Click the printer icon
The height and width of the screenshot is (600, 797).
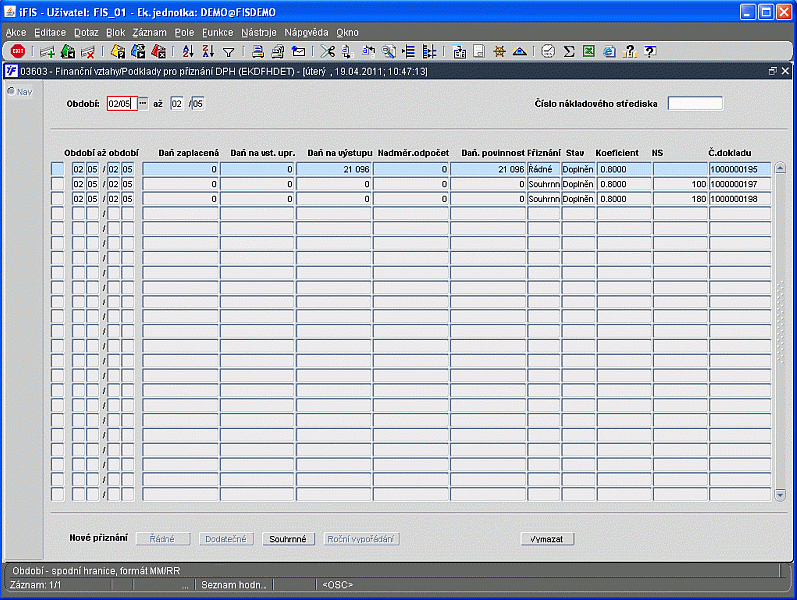click(x=258, y=51)
